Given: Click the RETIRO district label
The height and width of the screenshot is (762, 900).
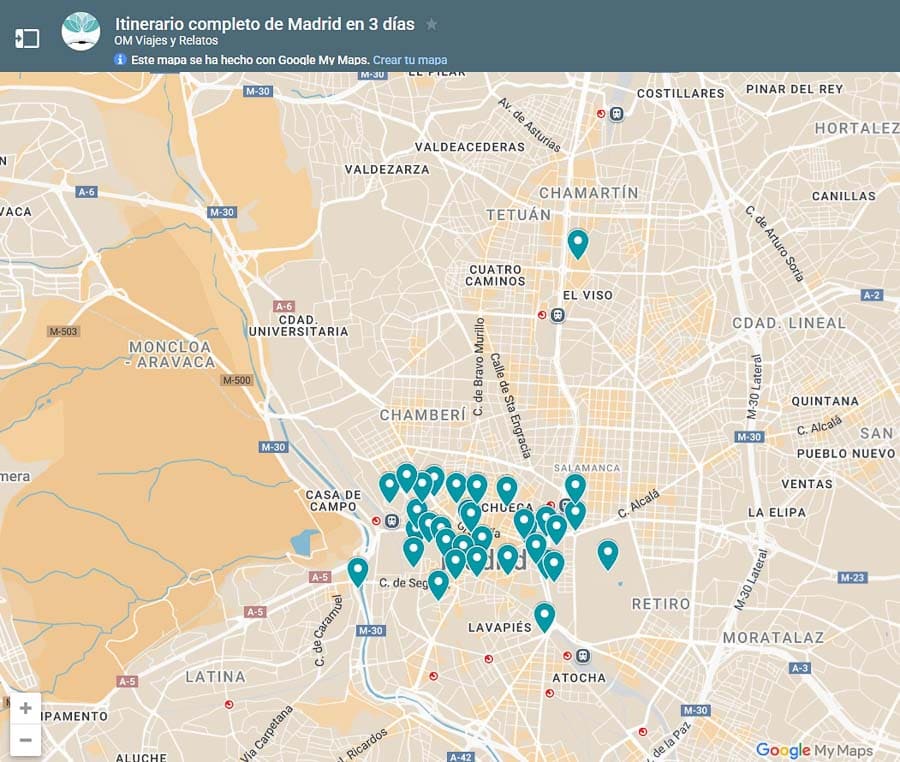Looking at the screenshot, I should 661,604.
